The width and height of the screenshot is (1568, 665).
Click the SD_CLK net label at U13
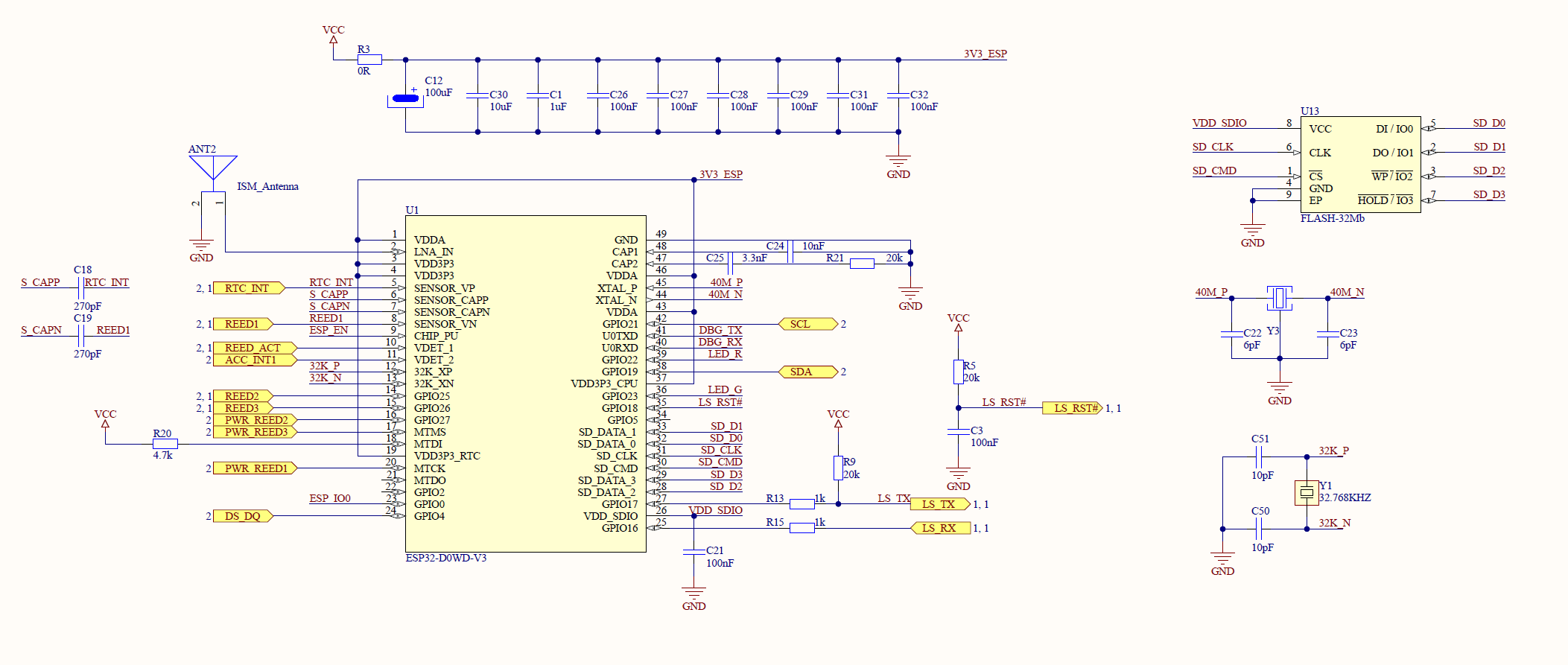tap(1213, 147)
